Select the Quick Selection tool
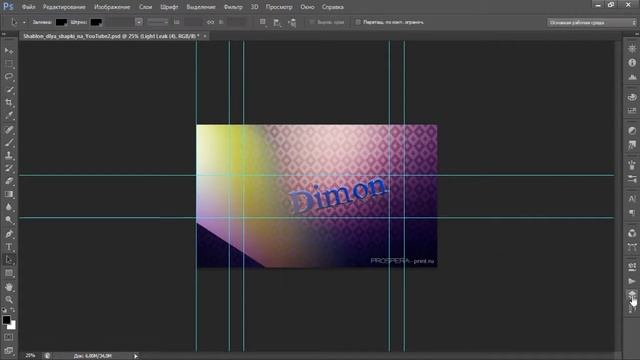Image resolution: width=640 pixels, height=360 pixels. coord(9,90)
